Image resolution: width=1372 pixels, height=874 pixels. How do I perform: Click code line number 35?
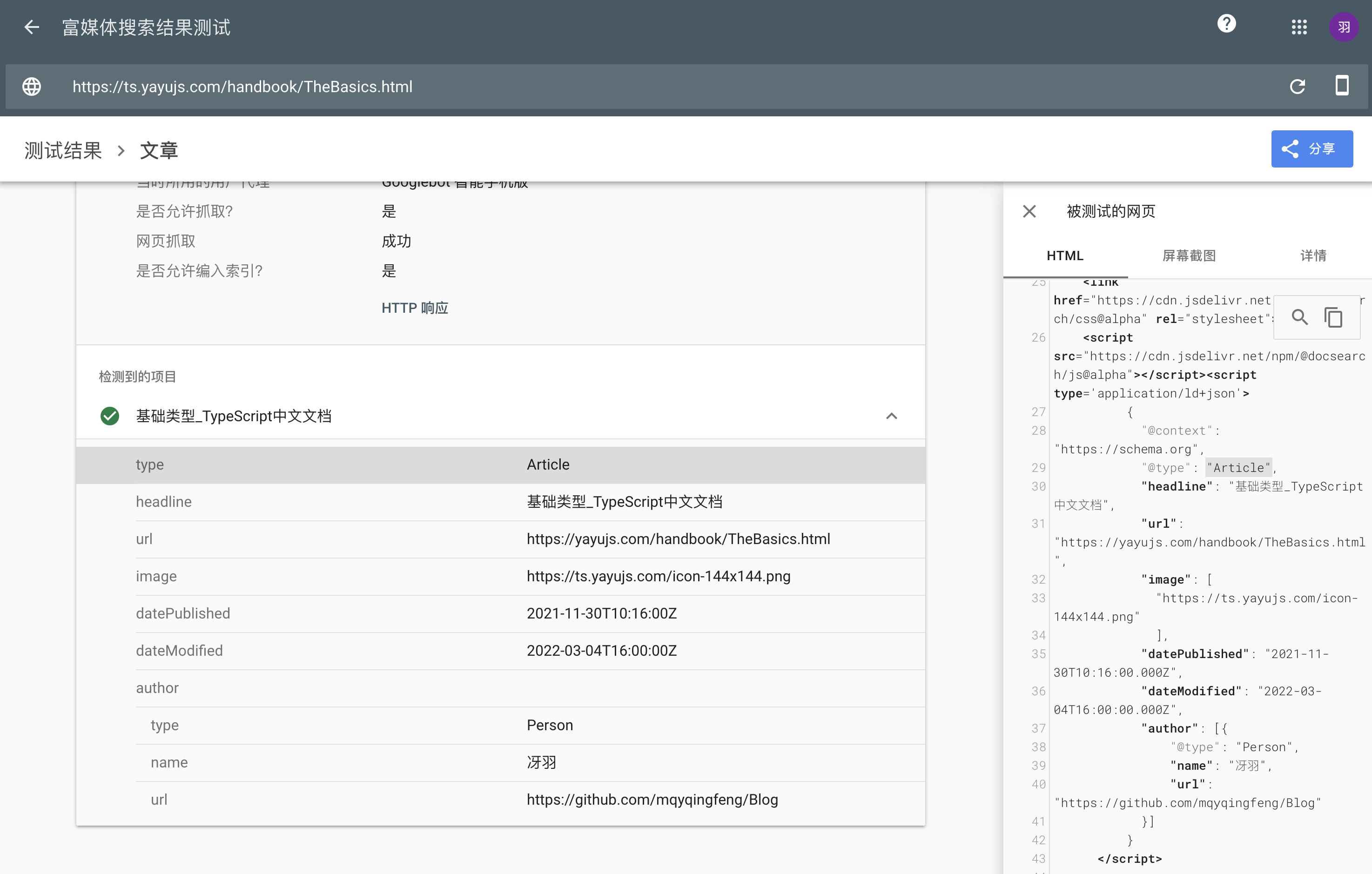(x=1038, y=654)
